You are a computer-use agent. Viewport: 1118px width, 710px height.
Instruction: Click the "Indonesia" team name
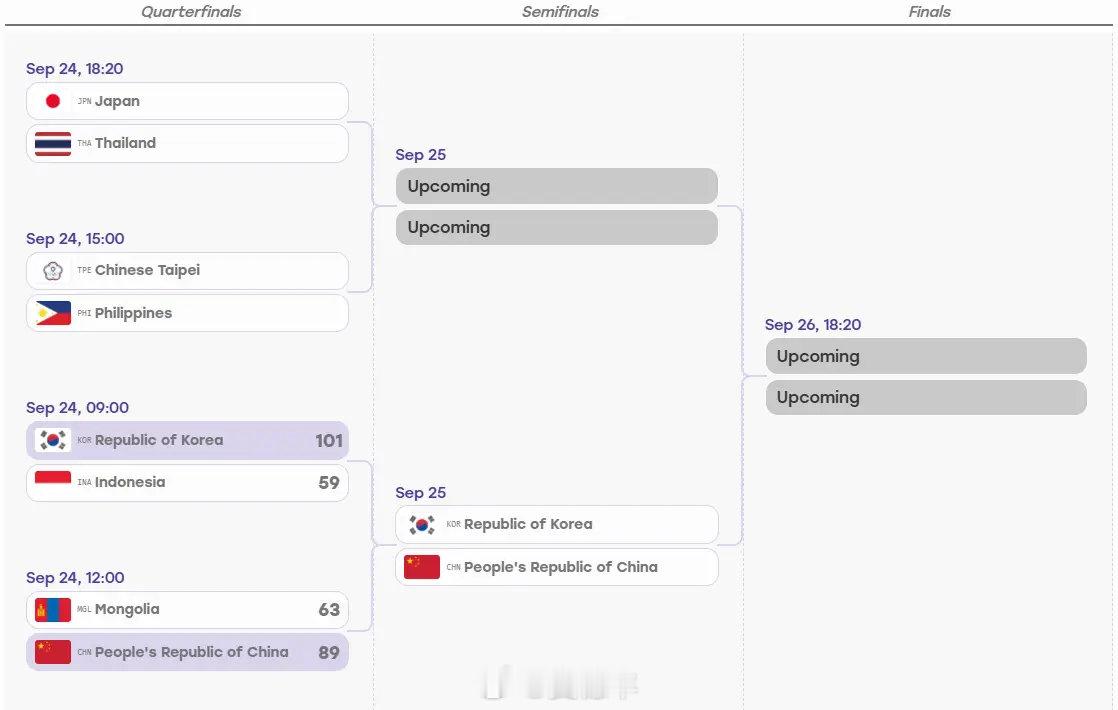(x=130, y=482)
